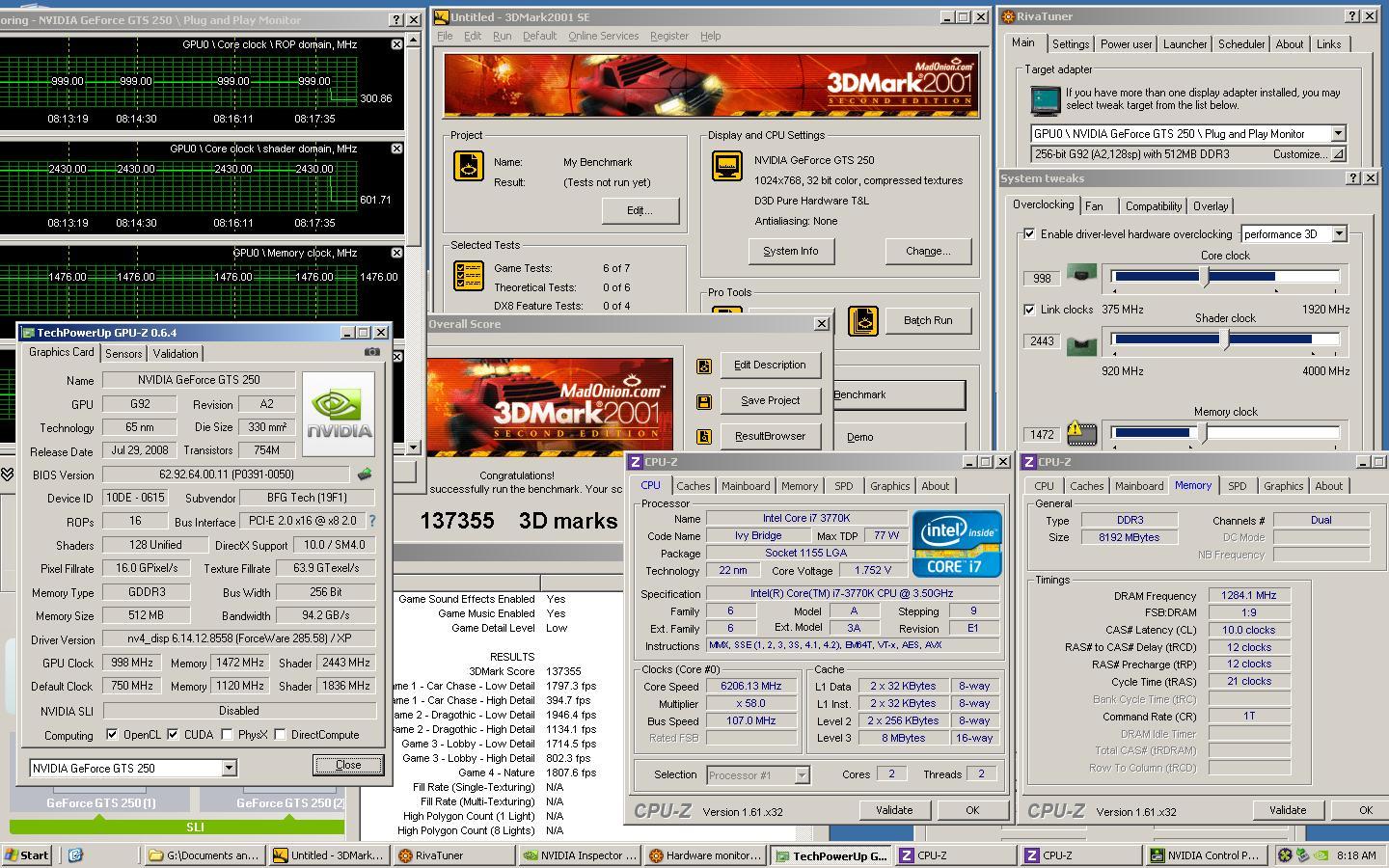Open the performance 3D mode dropdown
This screenshot has width=1389, height=868.
tap(1339, 234)
